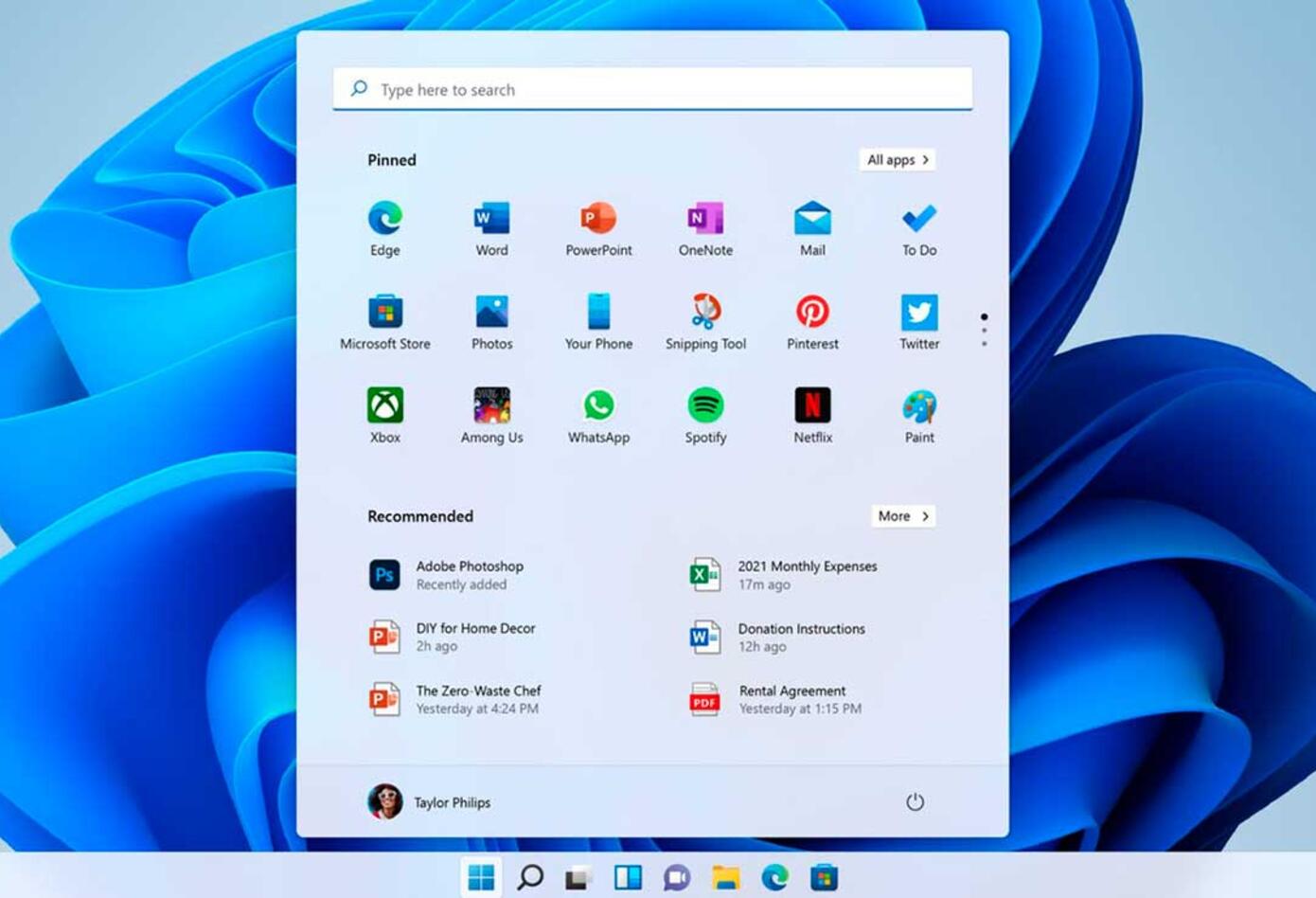Image resolution: width=1316 pixels, height=898 pixels.
Task: Open OneNote from pinned apps
Action: [705, 228]
